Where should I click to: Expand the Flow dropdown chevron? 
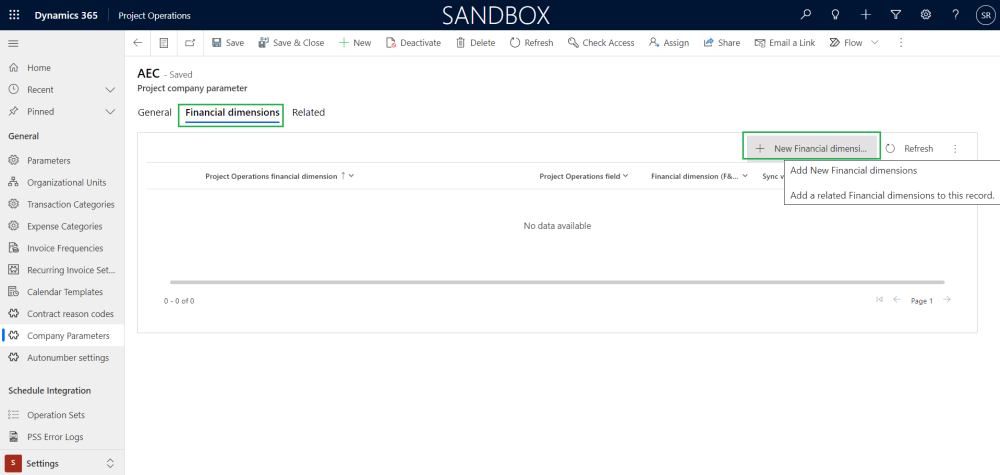[x=874, y=43]
